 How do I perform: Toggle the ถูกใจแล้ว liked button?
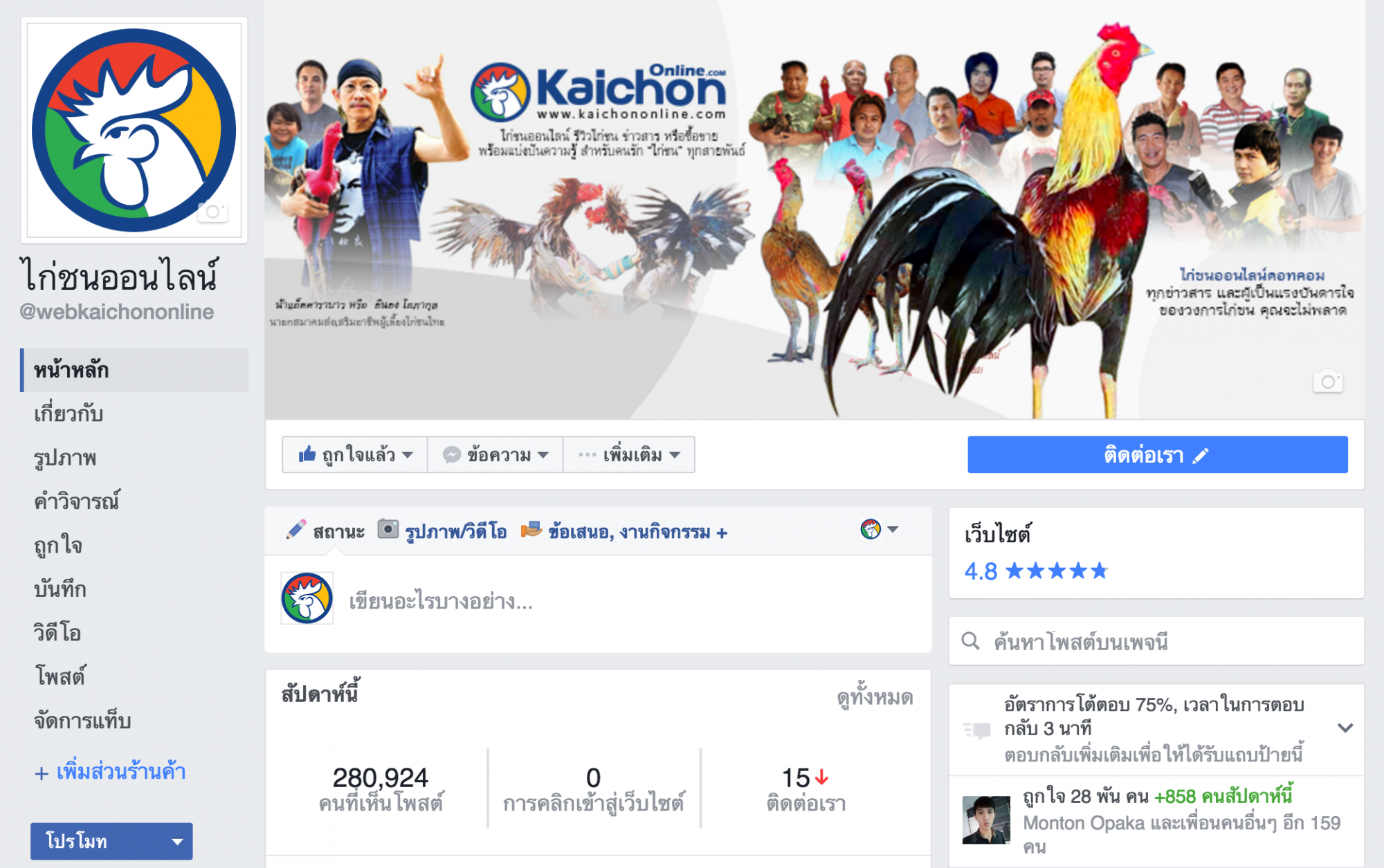pos(355,454)
